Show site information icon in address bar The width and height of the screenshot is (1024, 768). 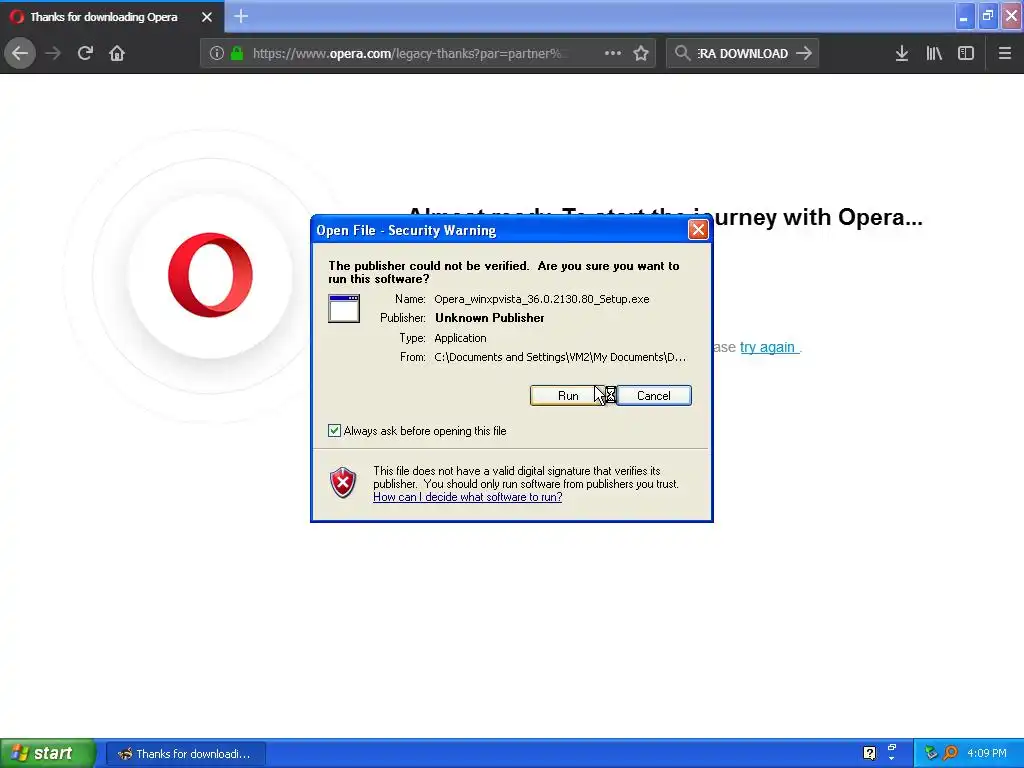click(x=217, y=53)
